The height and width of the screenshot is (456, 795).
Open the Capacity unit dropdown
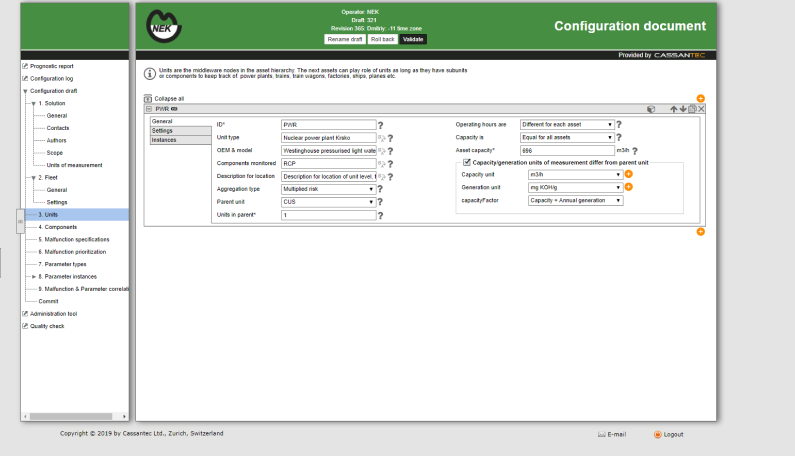575,174
